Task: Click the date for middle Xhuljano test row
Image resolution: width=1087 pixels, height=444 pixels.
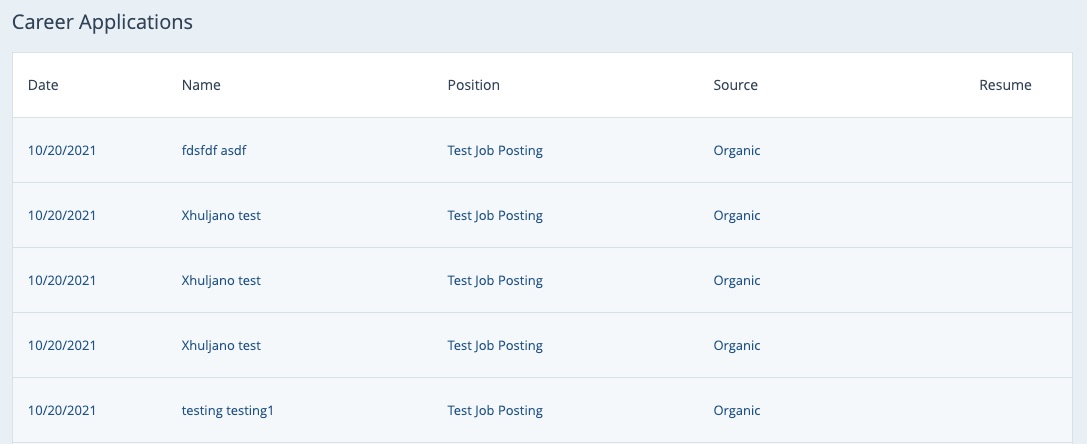Action: (x=62, y=281)
